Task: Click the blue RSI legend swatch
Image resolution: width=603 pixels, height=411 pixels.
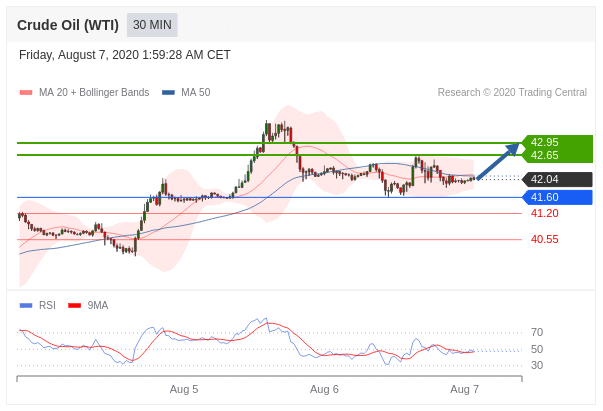Action: (26, 305)
